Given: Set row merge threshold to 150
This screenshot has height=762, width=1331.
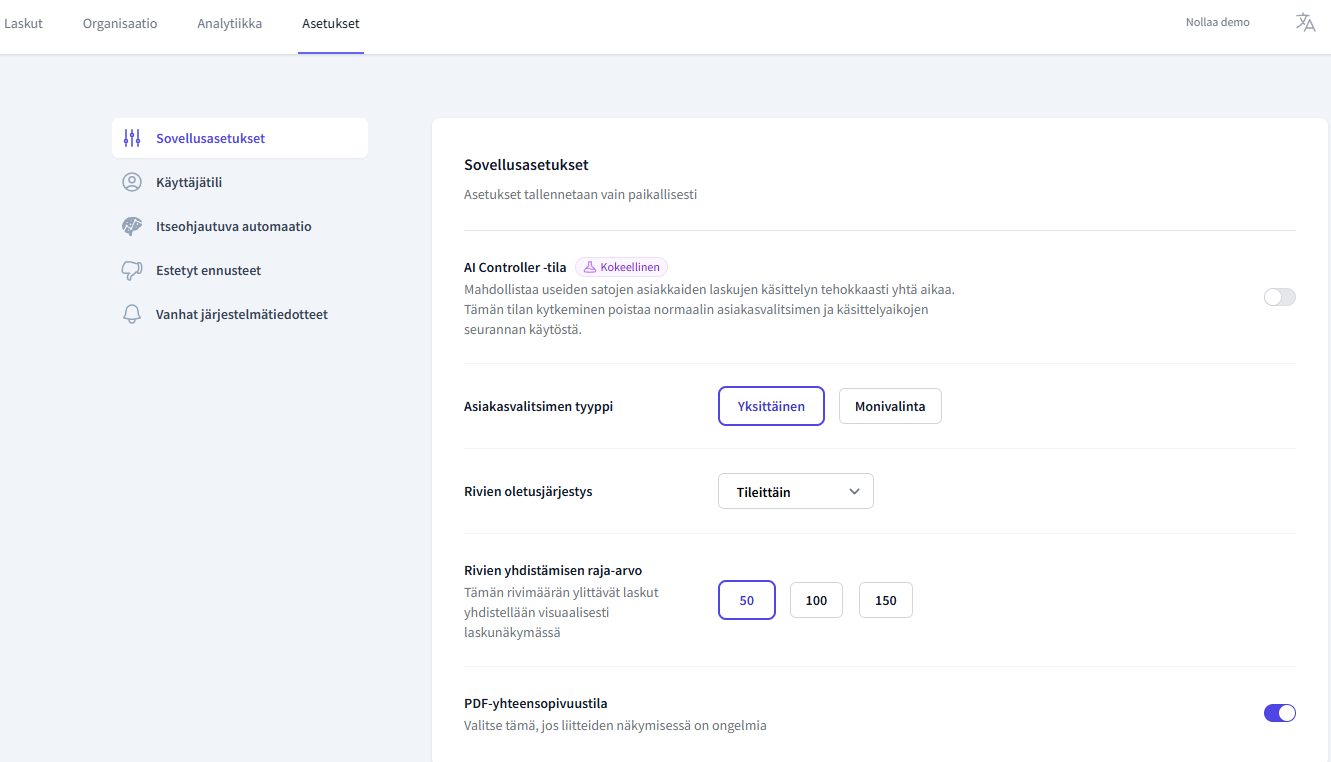Looking at the screenshot, I should pos(885,600).
